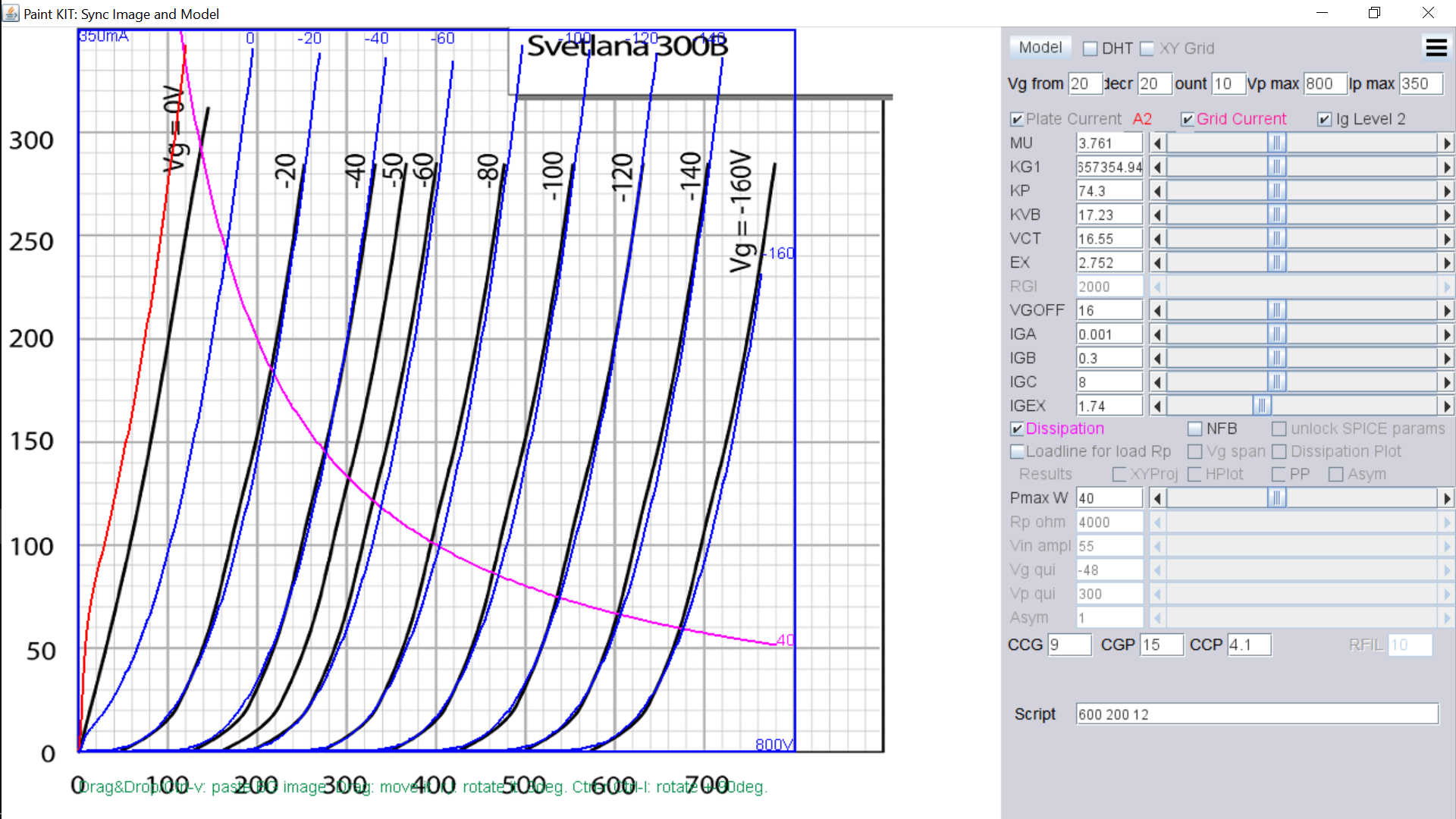Click the MU value field 3.761

[1109, 143]
